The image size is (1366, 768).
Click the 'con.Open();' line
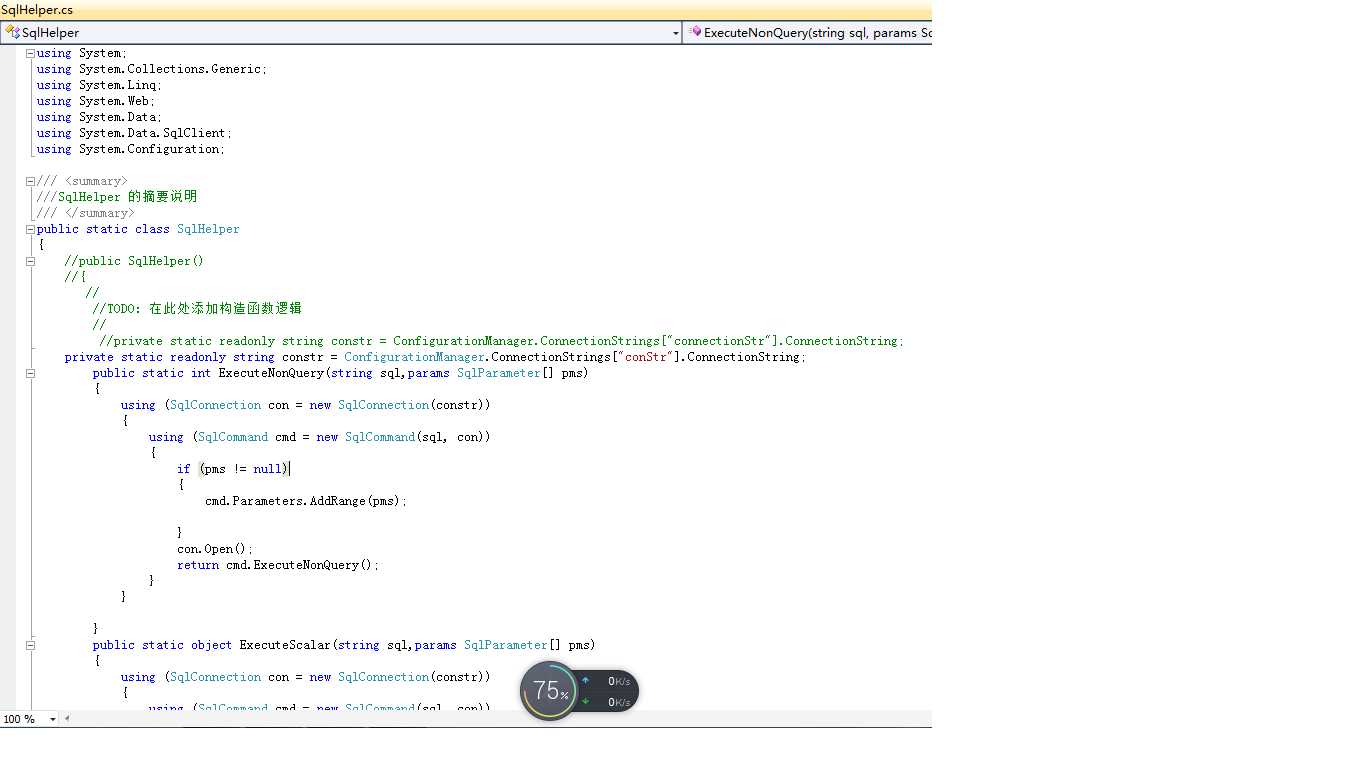(x=215, y=549)
